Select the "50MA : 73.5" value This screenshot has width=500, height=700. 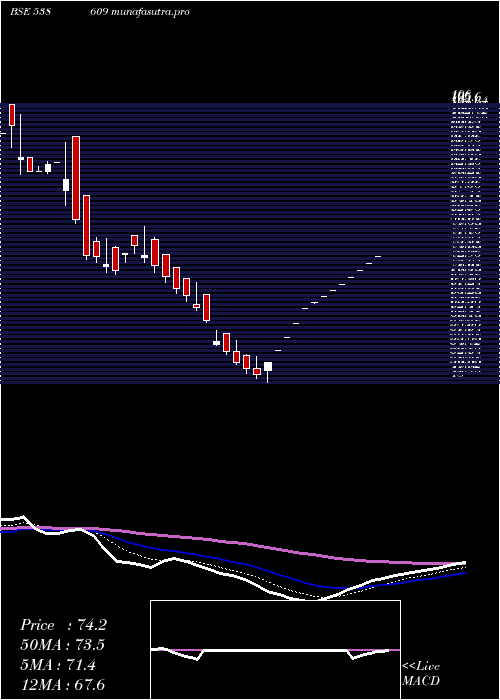[x=63, y=645]
